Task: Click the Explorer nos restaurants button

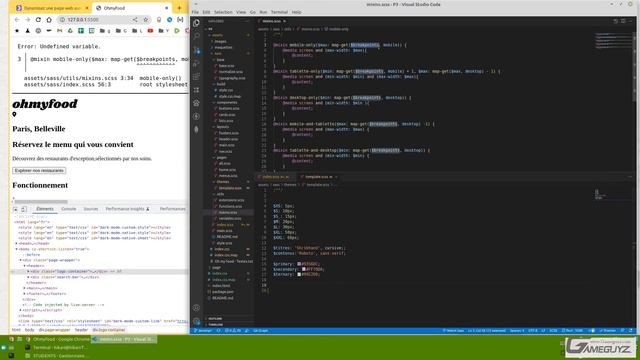Action: click(x=39, y=171)
